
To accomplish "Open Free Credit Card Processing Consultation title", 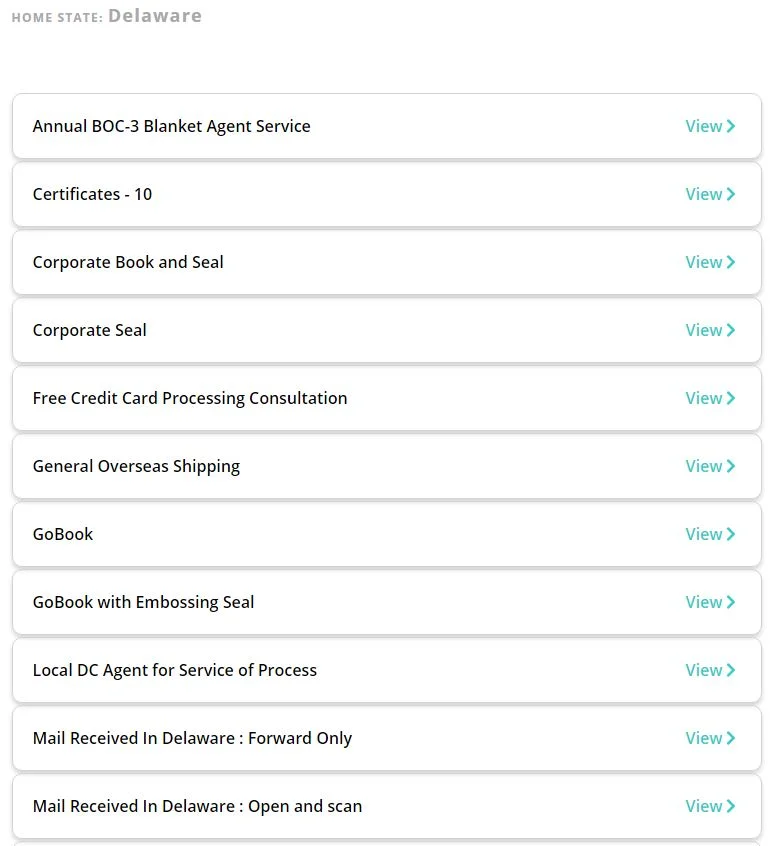I will pyautogui.click(x=190, y=398).
